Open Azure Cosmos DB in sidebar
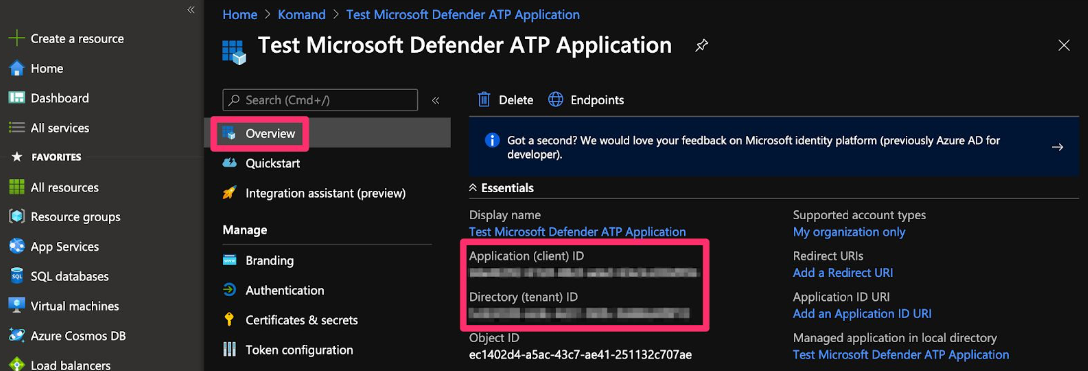1088x371 pixels. 78,336
